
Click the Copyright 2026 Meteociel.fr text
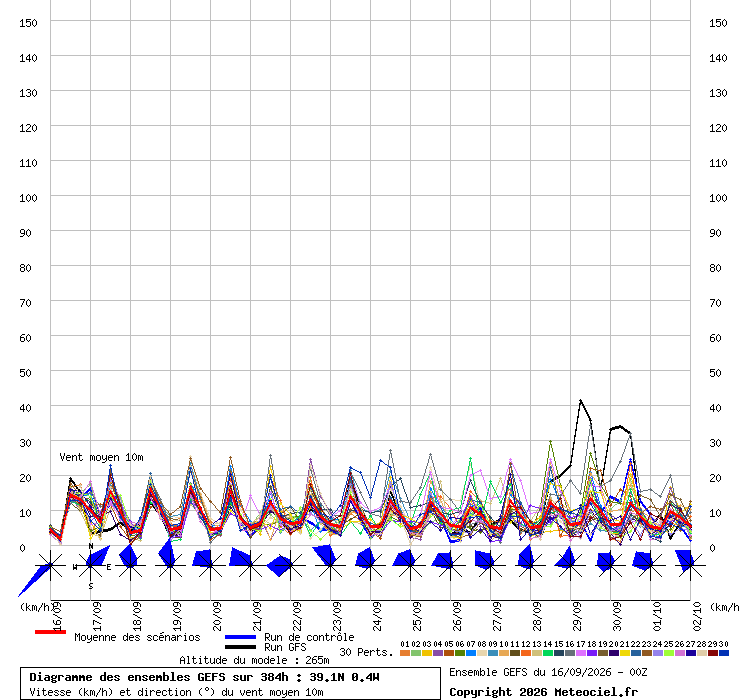click(543, 692)
